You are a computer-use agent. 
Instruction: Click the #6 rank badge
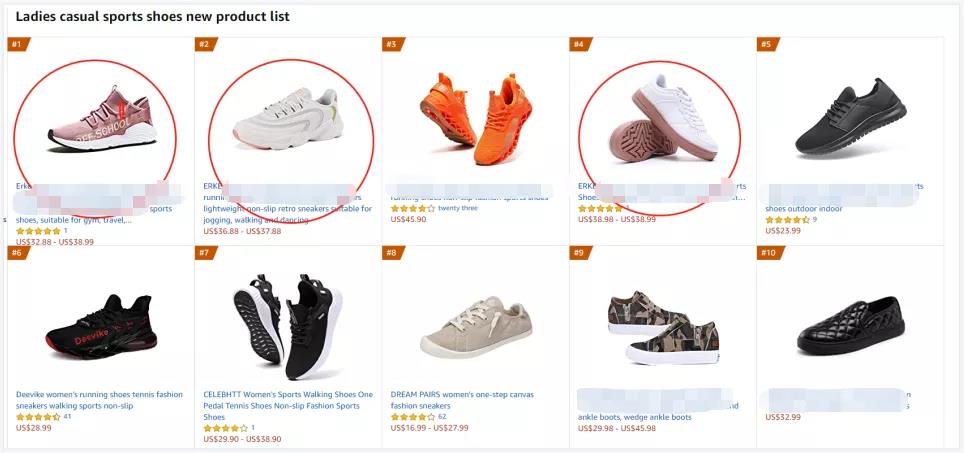point(16,253)
